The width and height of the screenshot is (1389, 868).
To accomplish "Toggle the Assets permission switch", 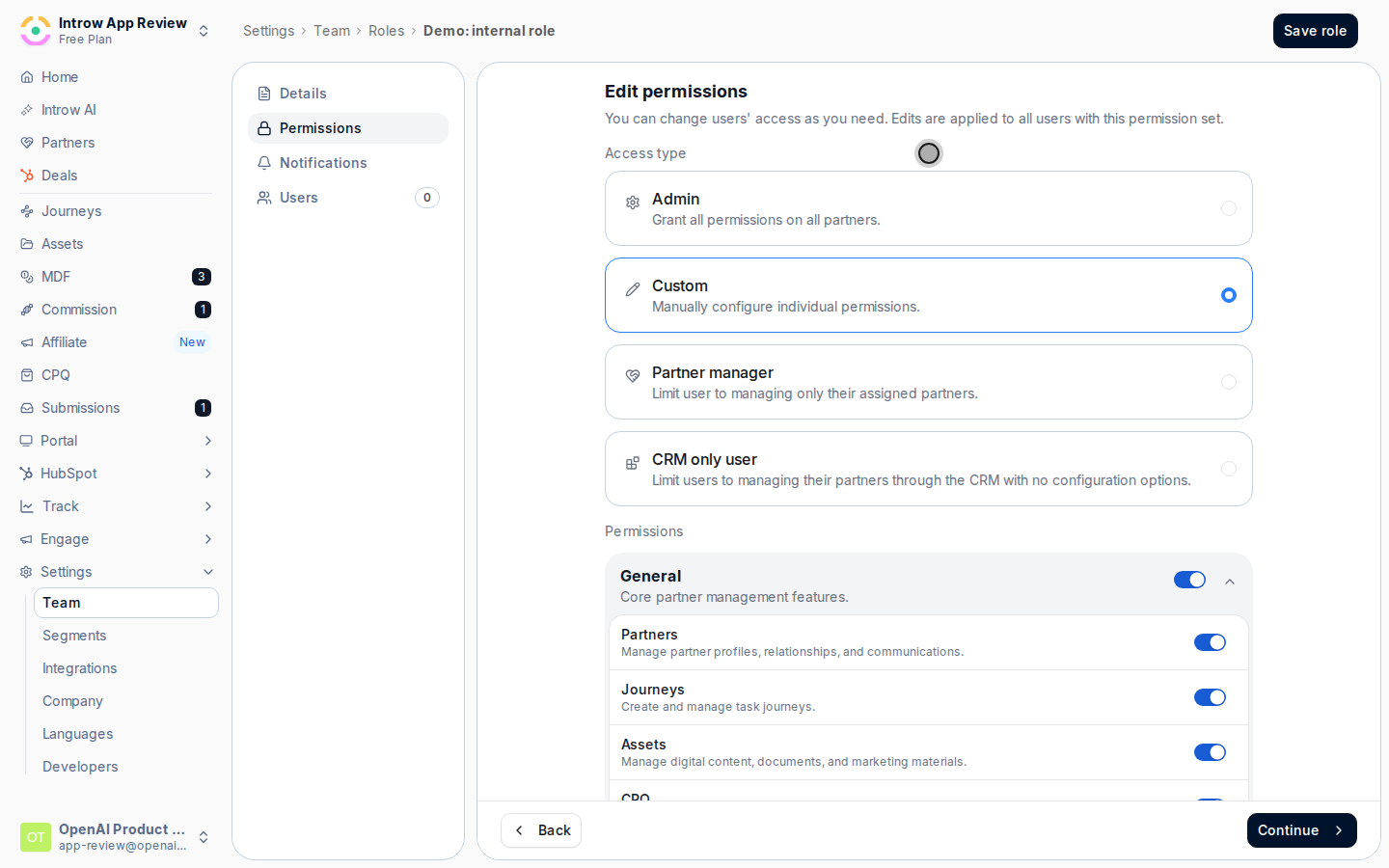I will coord(1210,752).
